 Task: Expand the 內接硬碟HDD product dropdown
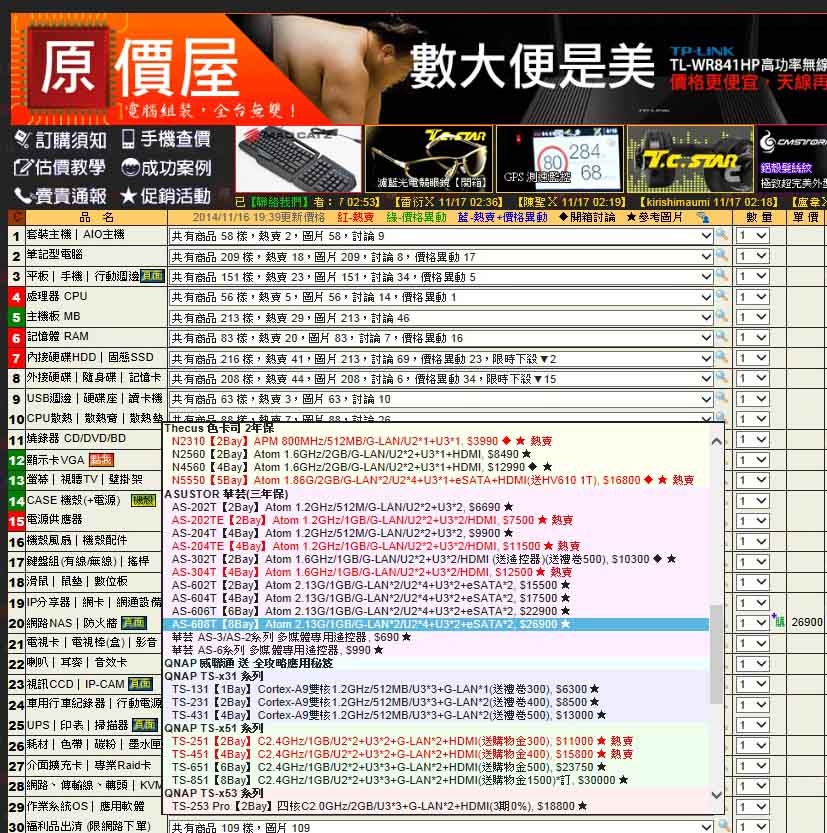[441, 359]
